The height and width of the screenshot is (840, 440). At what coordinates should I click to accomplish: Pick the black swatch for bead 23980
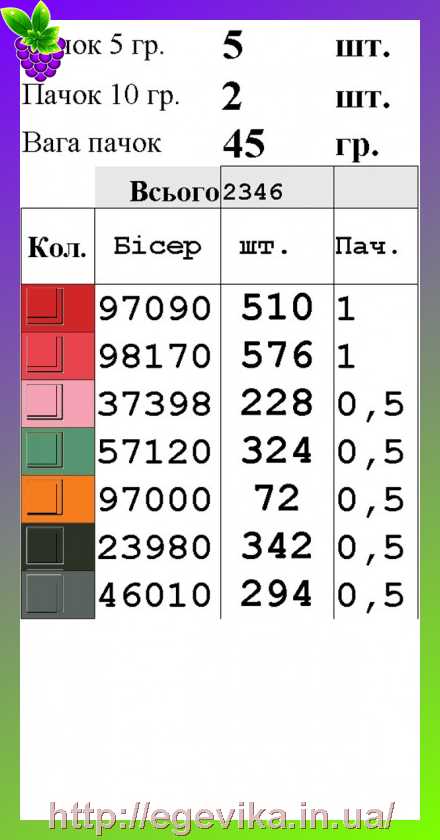pyautogui.click(x=58, y=546)
